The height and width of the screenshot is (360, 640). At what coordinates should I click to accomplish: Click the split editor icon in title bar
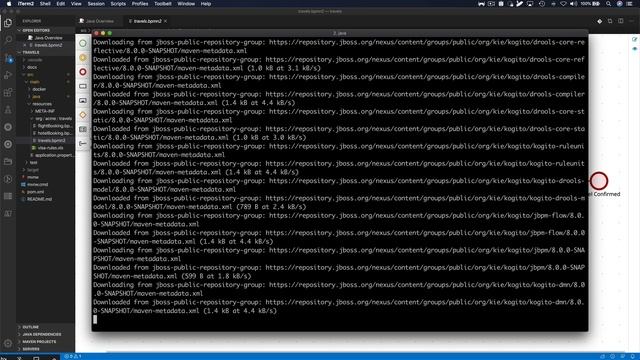click(x=620, y=21)
